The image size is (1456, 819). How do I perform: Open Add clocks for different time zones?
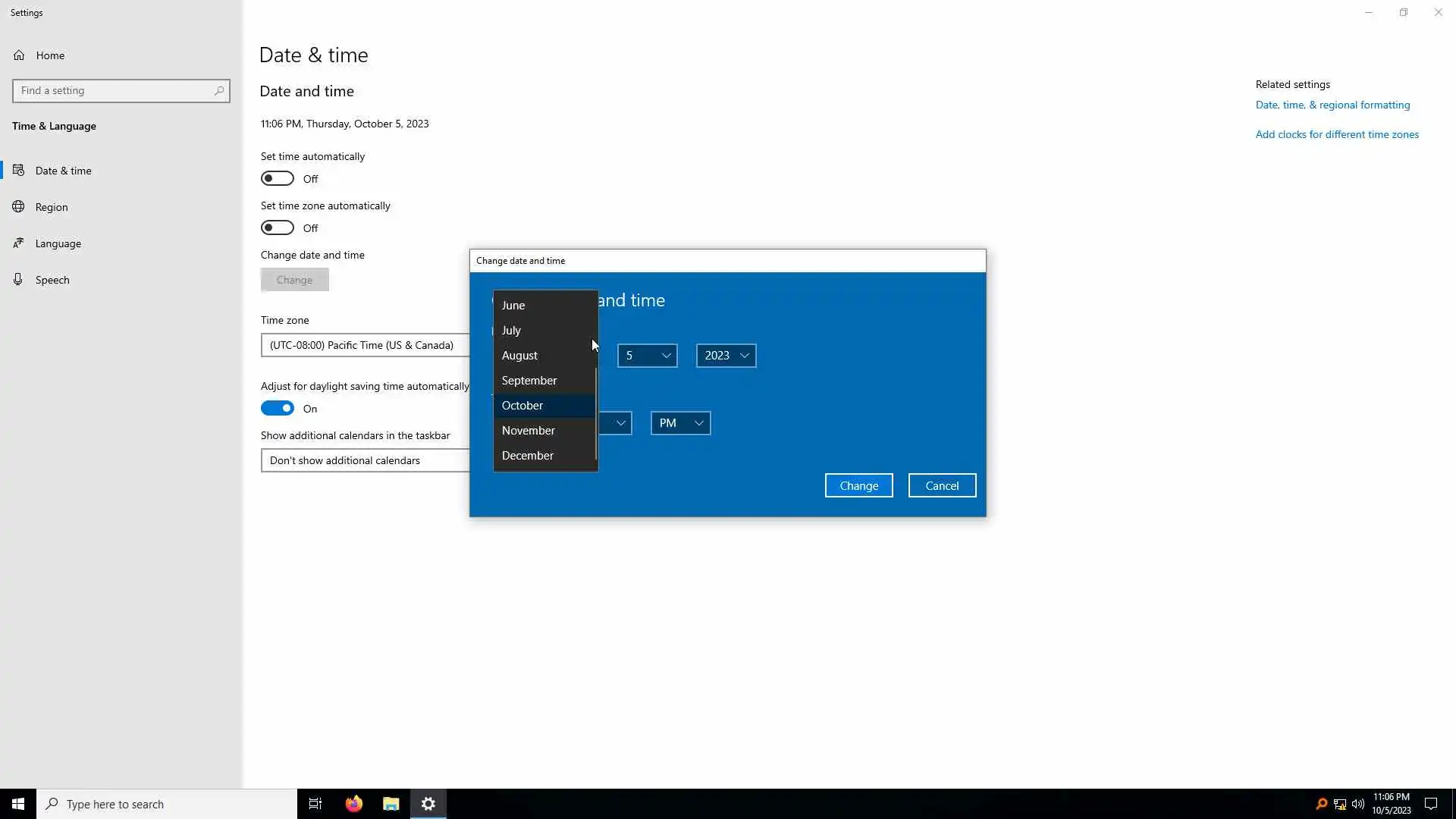point(1337,134)
